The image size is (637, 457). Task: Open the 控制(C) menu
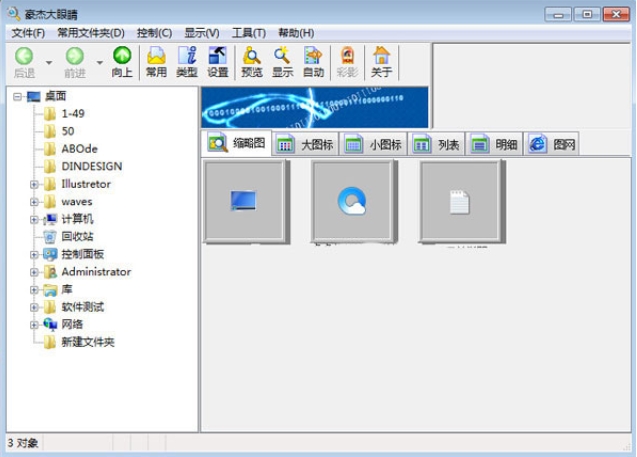click(154, 33)
